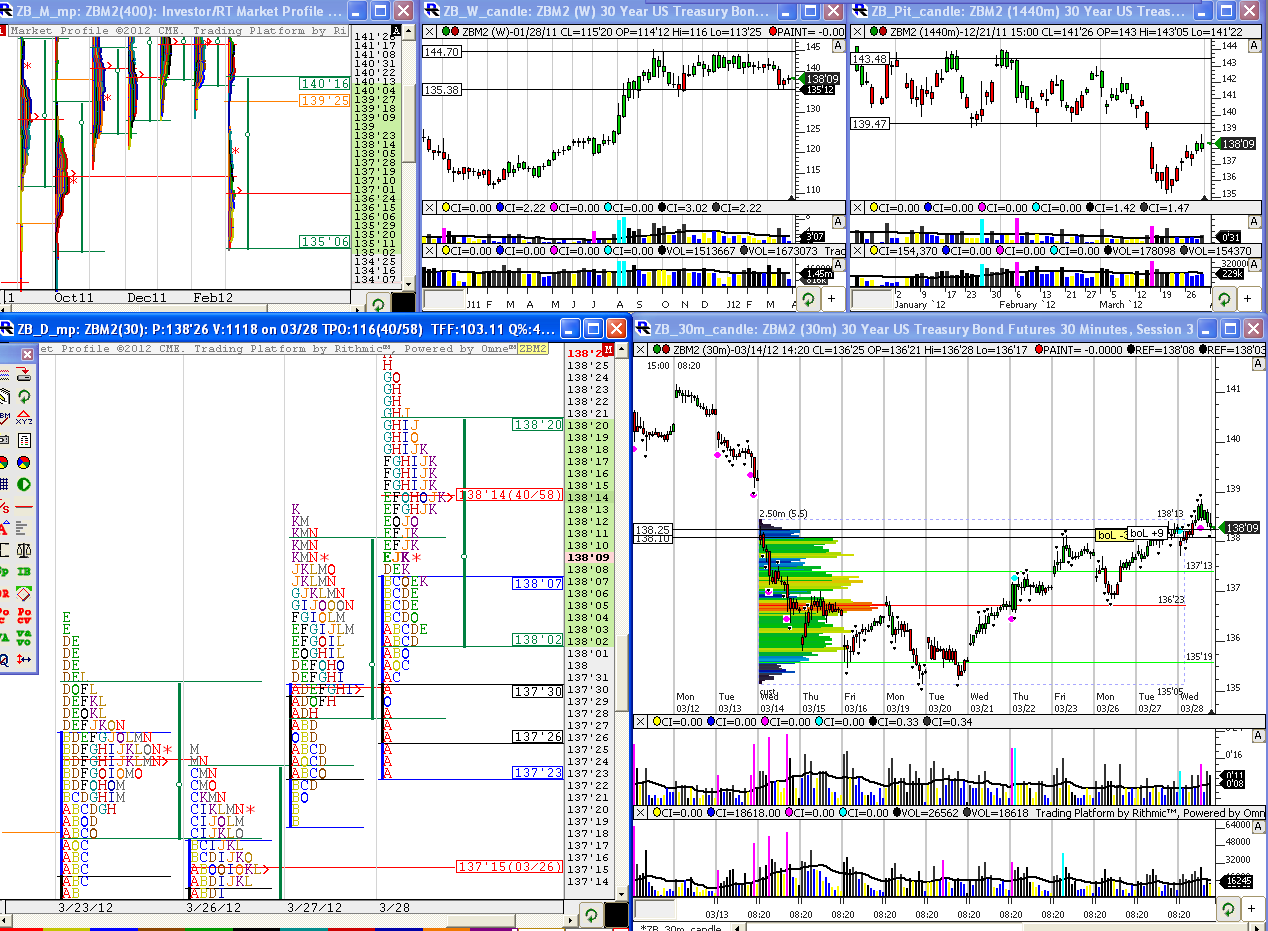The image size is (1268, 931).
Task: Refresh the ZB_M_mp market profile chart
Action: pyautogui.click(x=378, y=304)
